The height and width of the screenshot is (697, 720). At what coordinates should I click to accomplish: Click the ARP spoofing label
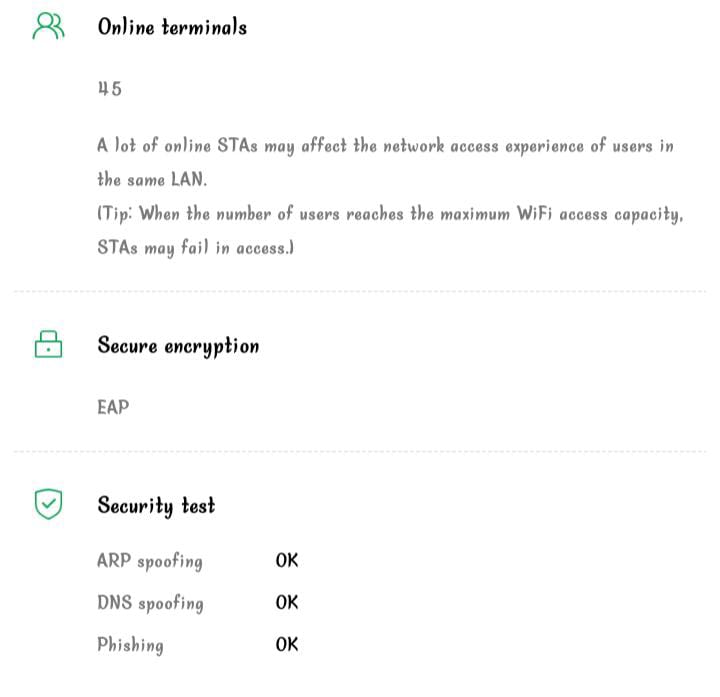pyautogui.click(x=150, y=561)
